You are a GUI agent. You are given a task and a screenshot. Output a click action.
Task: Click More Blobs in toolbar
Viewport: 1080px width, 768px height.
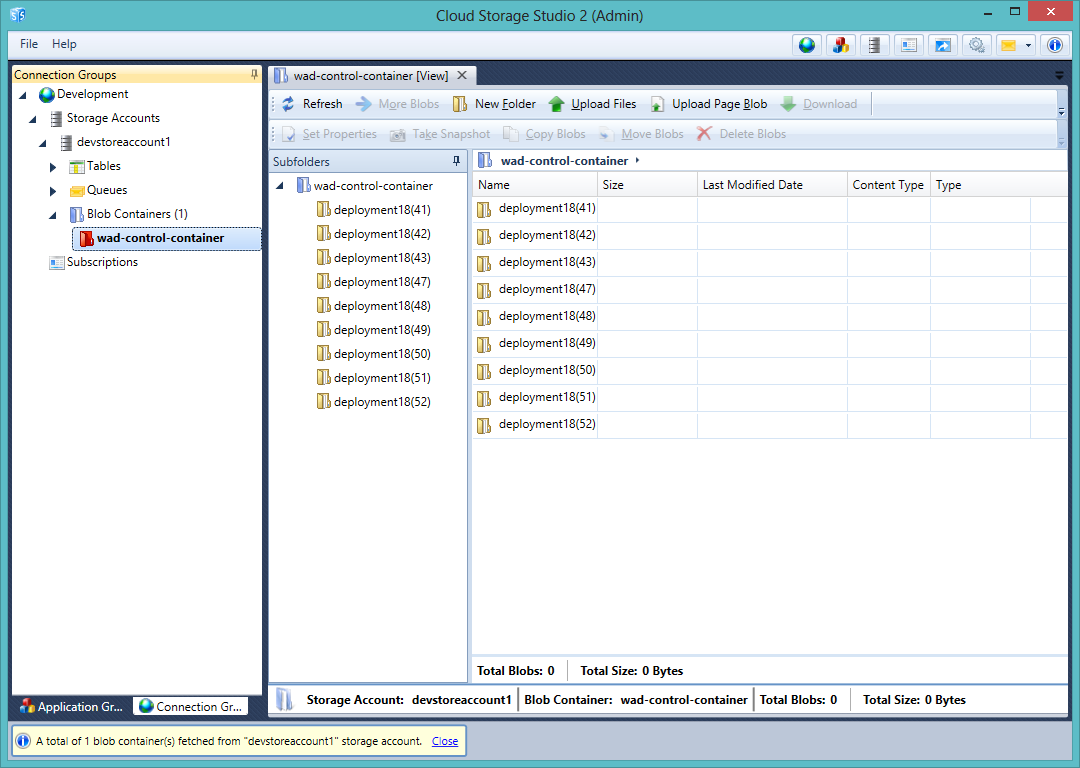(397, 104)
